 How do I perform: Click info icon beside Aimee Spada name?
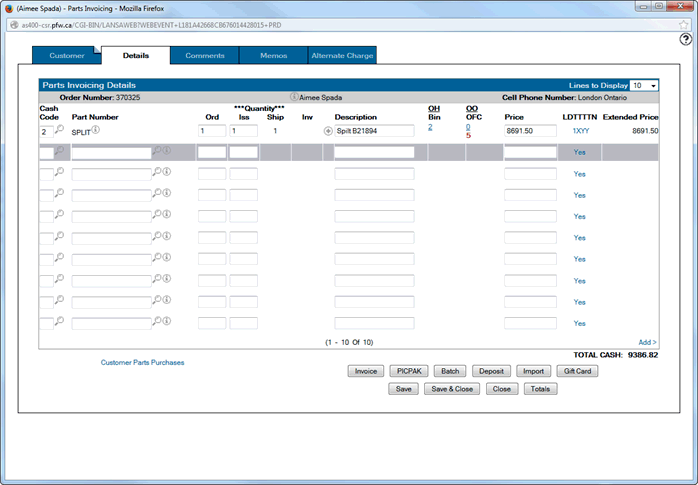[294, 97]
